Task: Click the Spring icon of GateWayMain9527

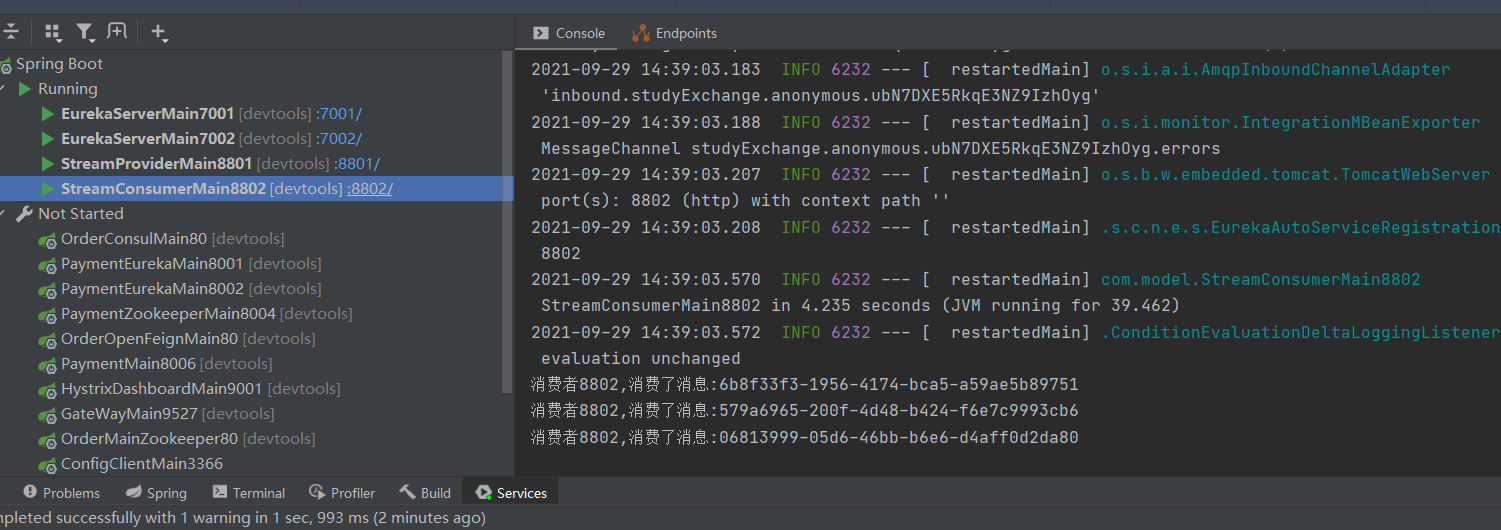Action: click(47, 415)
